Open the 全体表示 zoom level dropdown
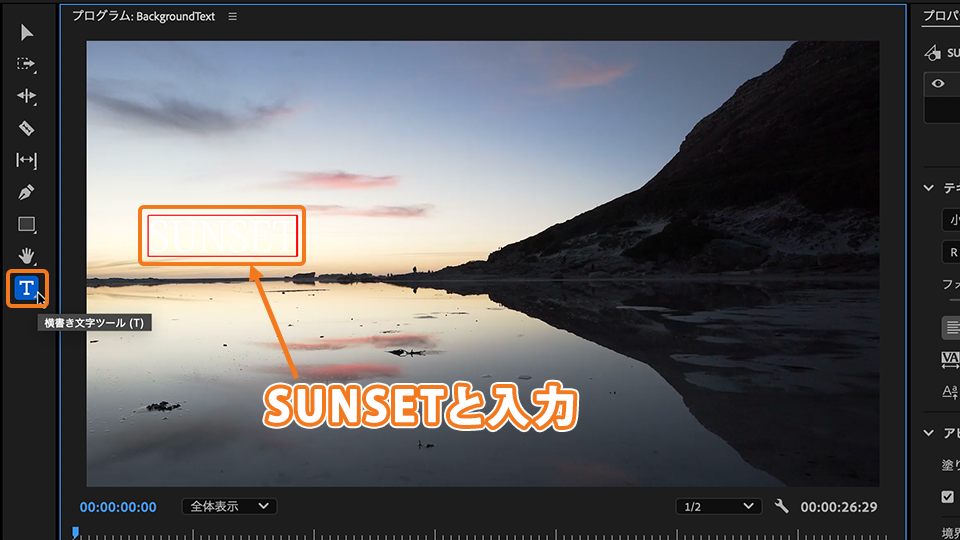 (x=229, y=506)
